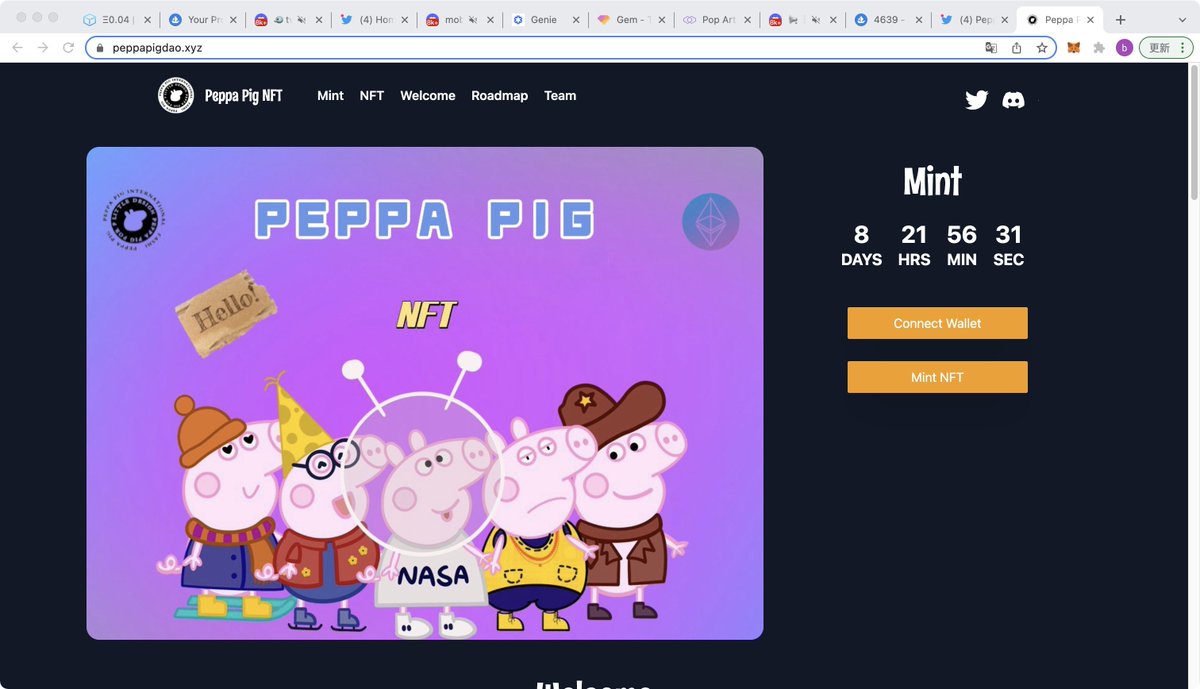Open the NFT nav menu item

pyautogui.click(x=372, y=96)
